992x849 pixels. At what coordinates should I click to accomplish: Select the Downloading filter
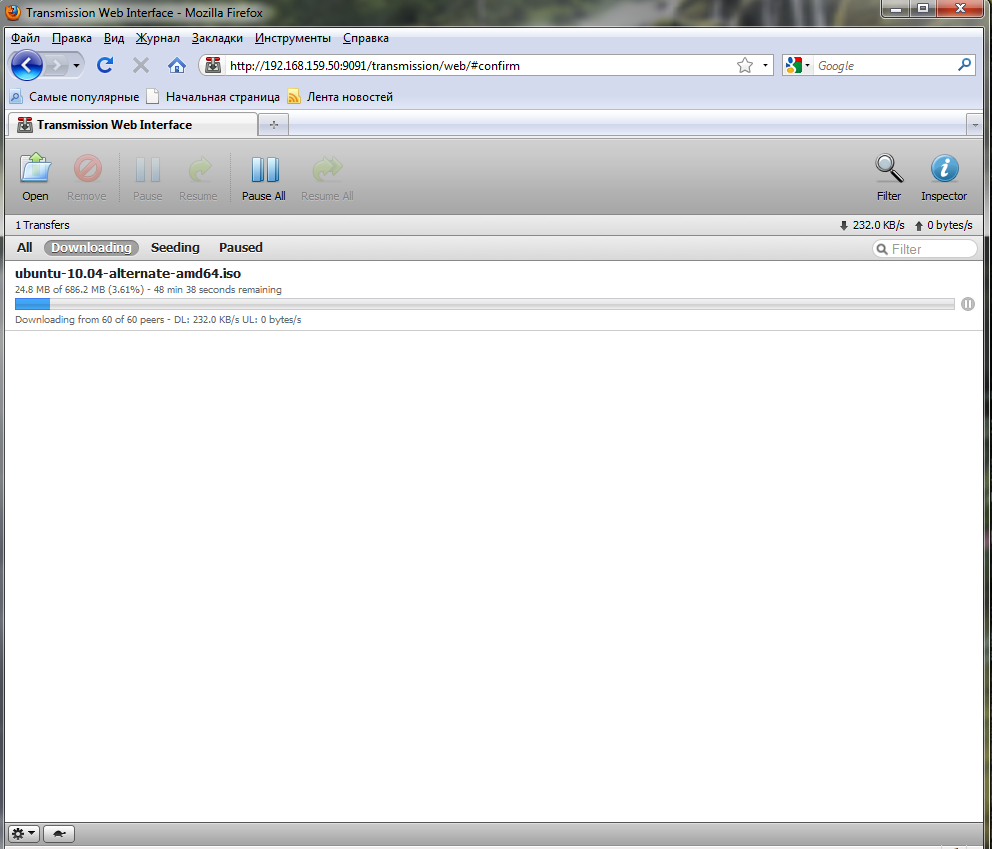(91, 247)
